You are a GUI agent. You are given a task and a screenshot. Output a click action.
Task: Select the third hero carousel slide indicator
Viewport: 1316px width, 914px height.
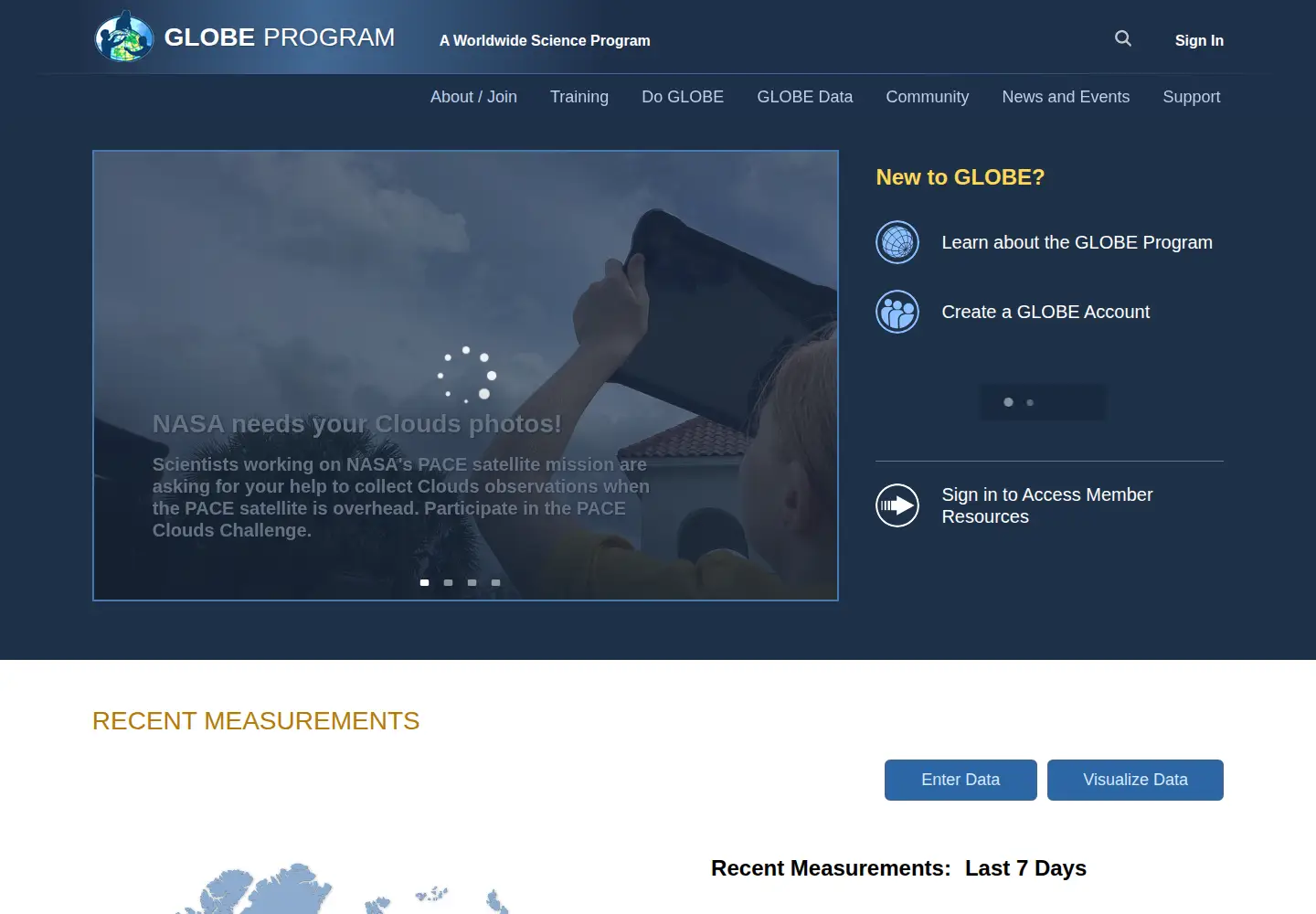tap(472, 582)
